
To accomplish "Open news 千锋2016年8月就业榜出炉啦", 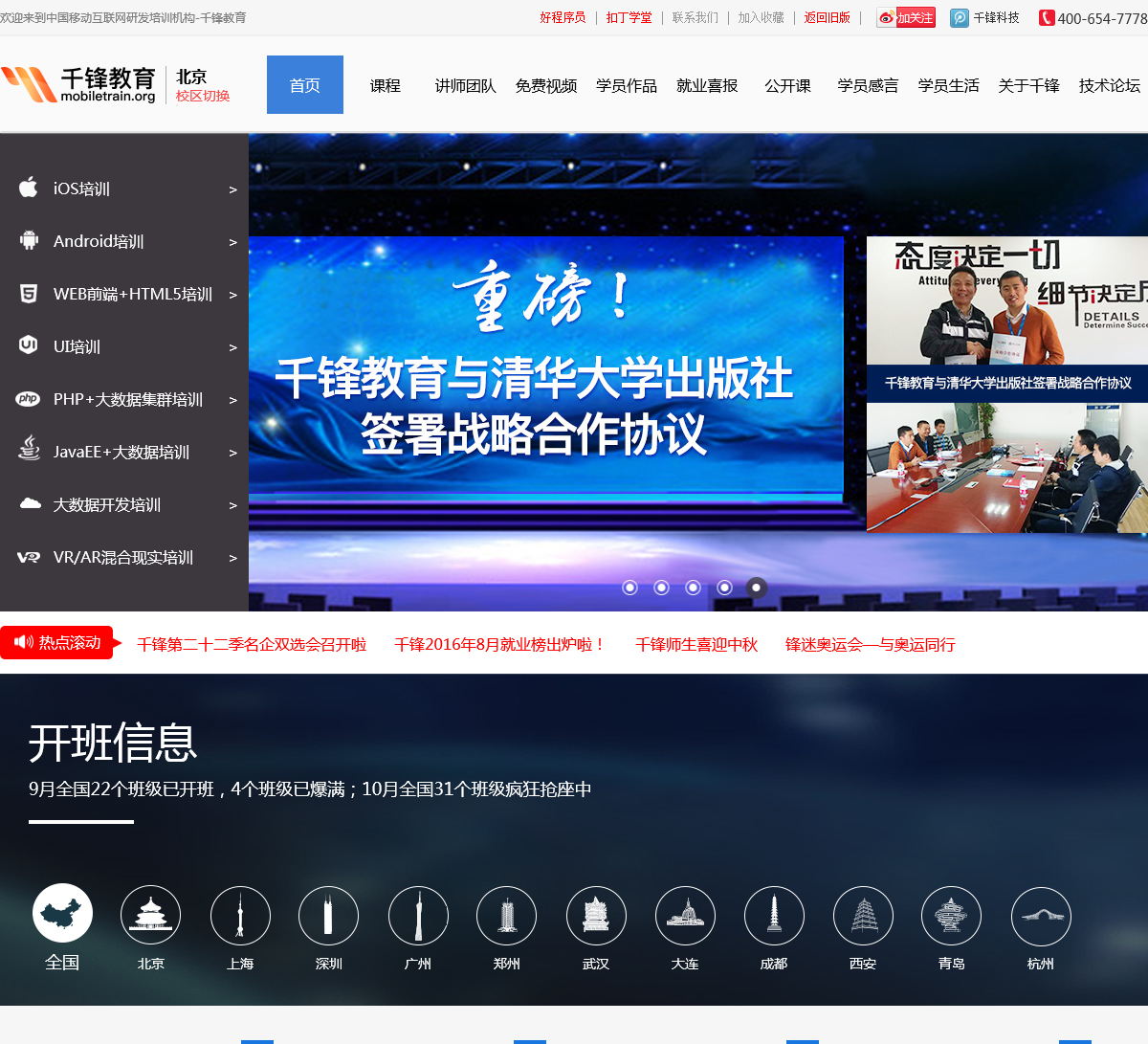I will coord(500,644).
